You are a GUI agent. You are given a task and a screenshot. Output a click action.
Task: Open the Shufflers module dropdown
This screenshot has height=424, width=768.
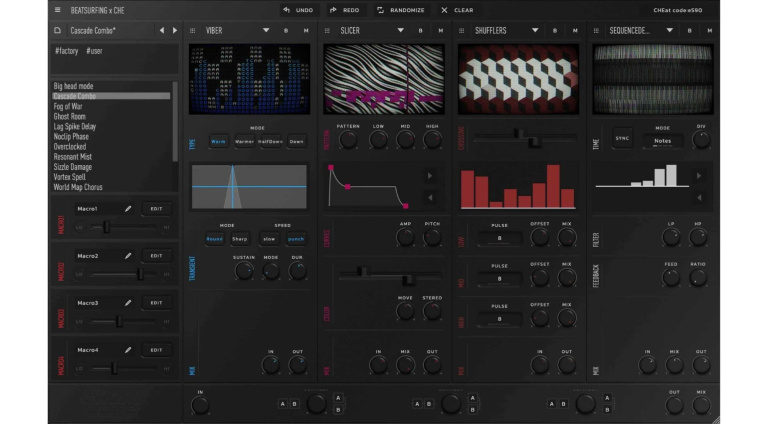[535, 30]
